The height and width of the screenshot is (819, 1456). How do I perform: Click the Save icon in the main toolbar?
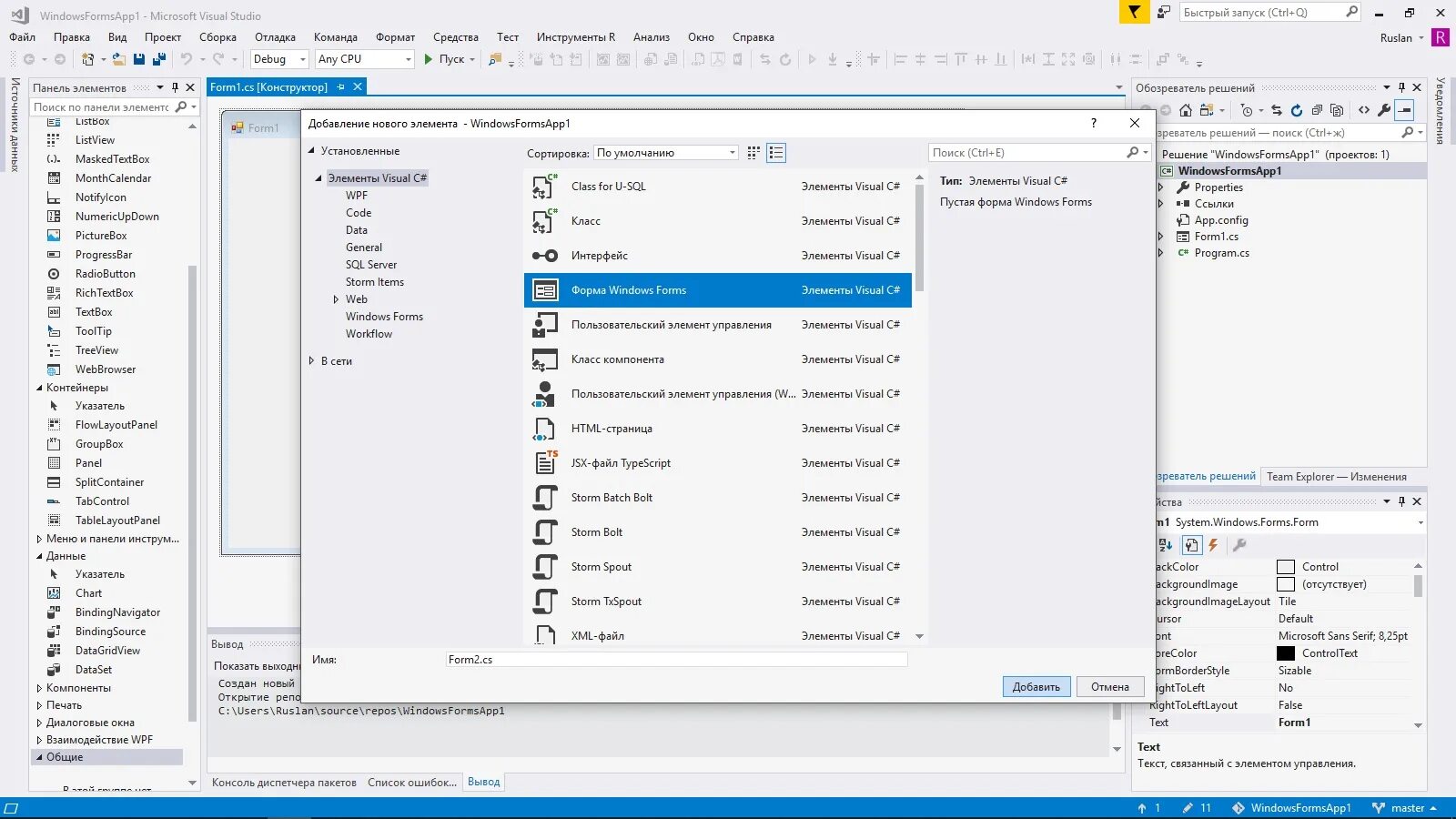[x=139, y=59]
